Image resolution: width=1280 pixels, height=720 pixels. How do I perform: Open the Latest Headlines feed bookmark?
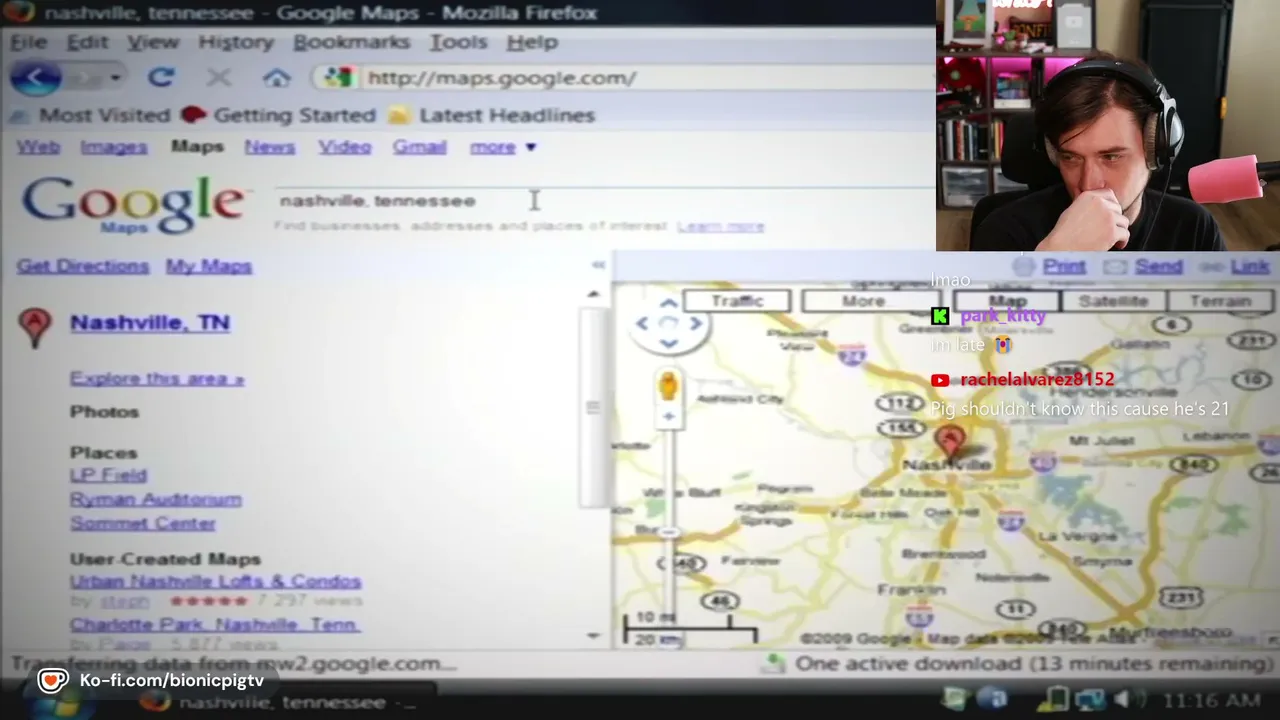click(492, 115)
